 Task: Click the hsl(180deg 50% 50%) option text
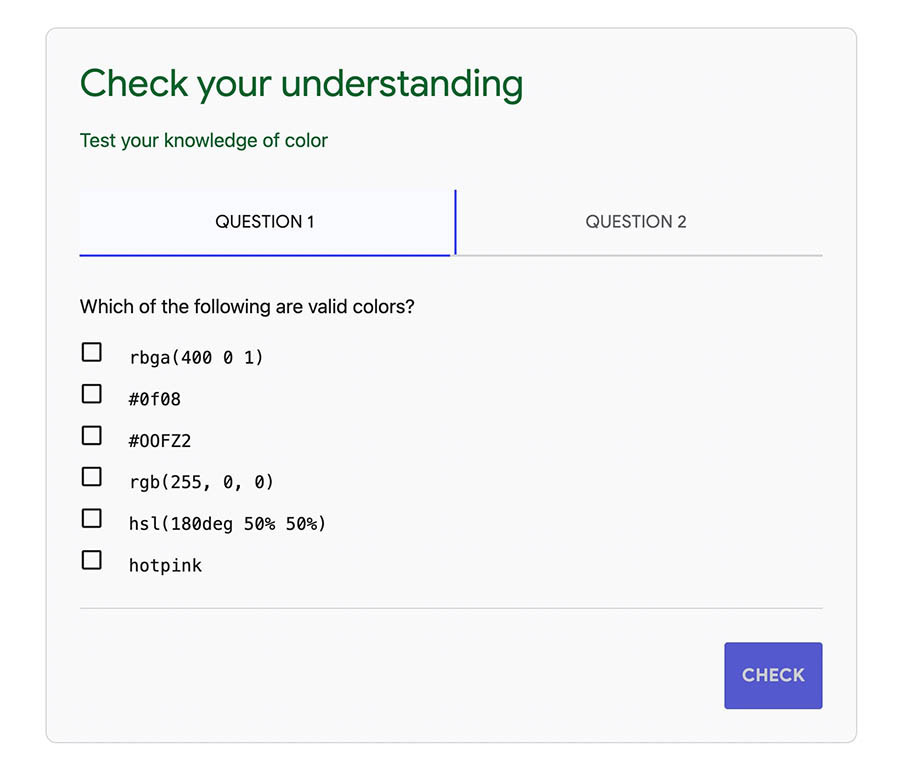[227, 523]
